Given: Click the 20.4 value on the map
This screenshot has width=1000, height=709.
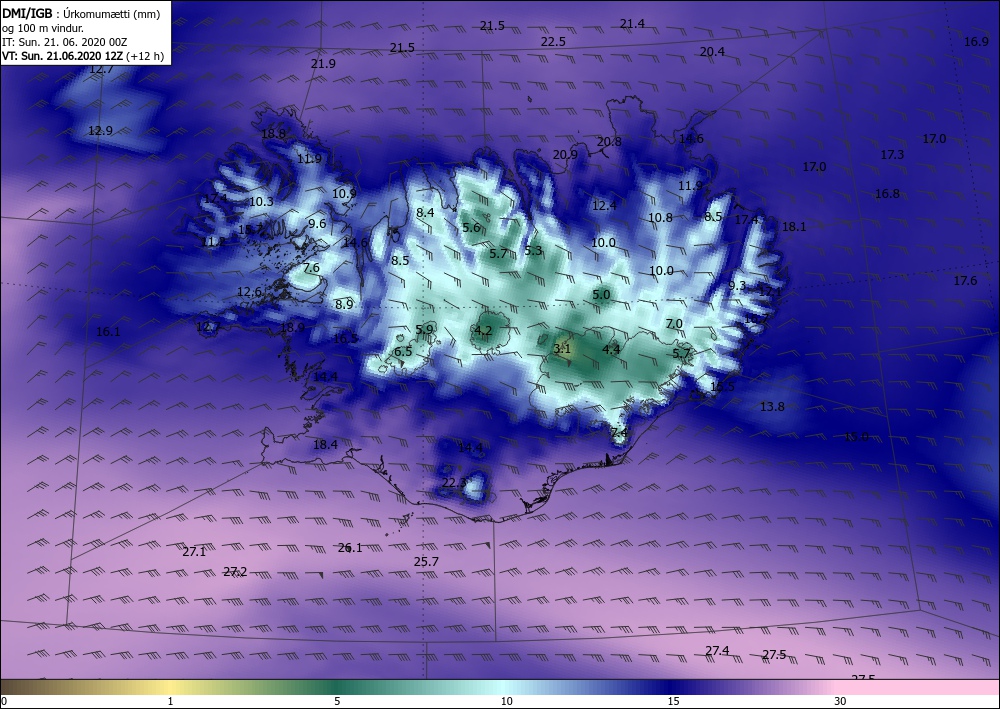Looking at the screenshot, I should click(x=712, y=52).
